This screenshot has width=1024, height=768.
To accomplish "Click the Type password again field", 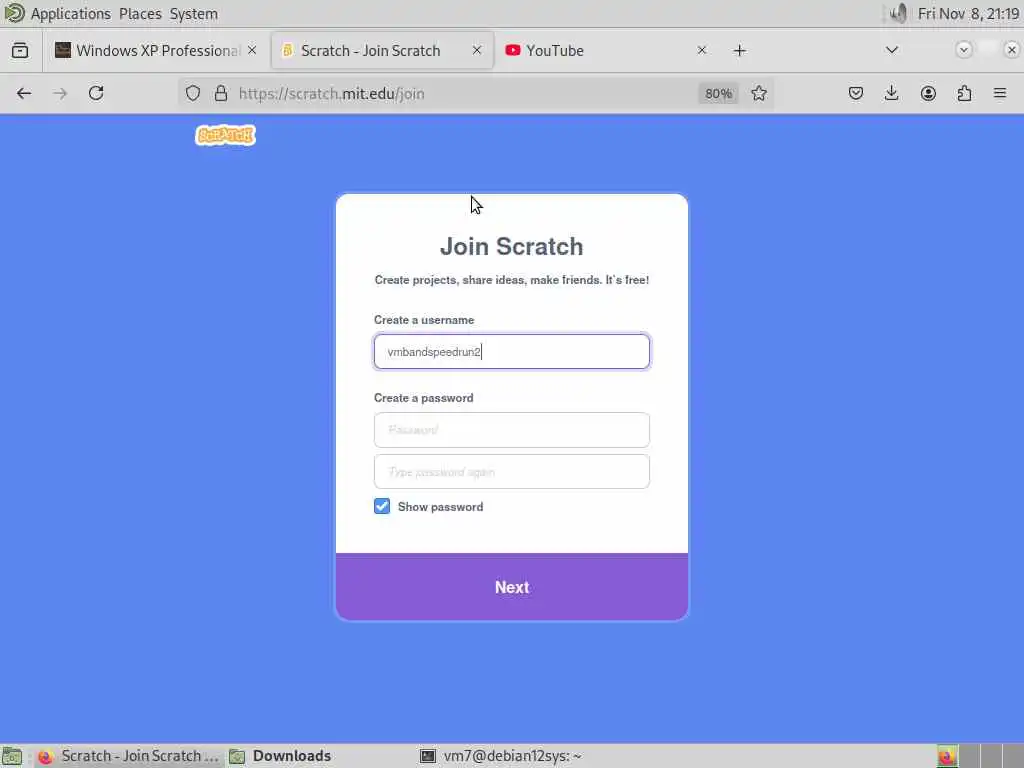I will [512, 472].
